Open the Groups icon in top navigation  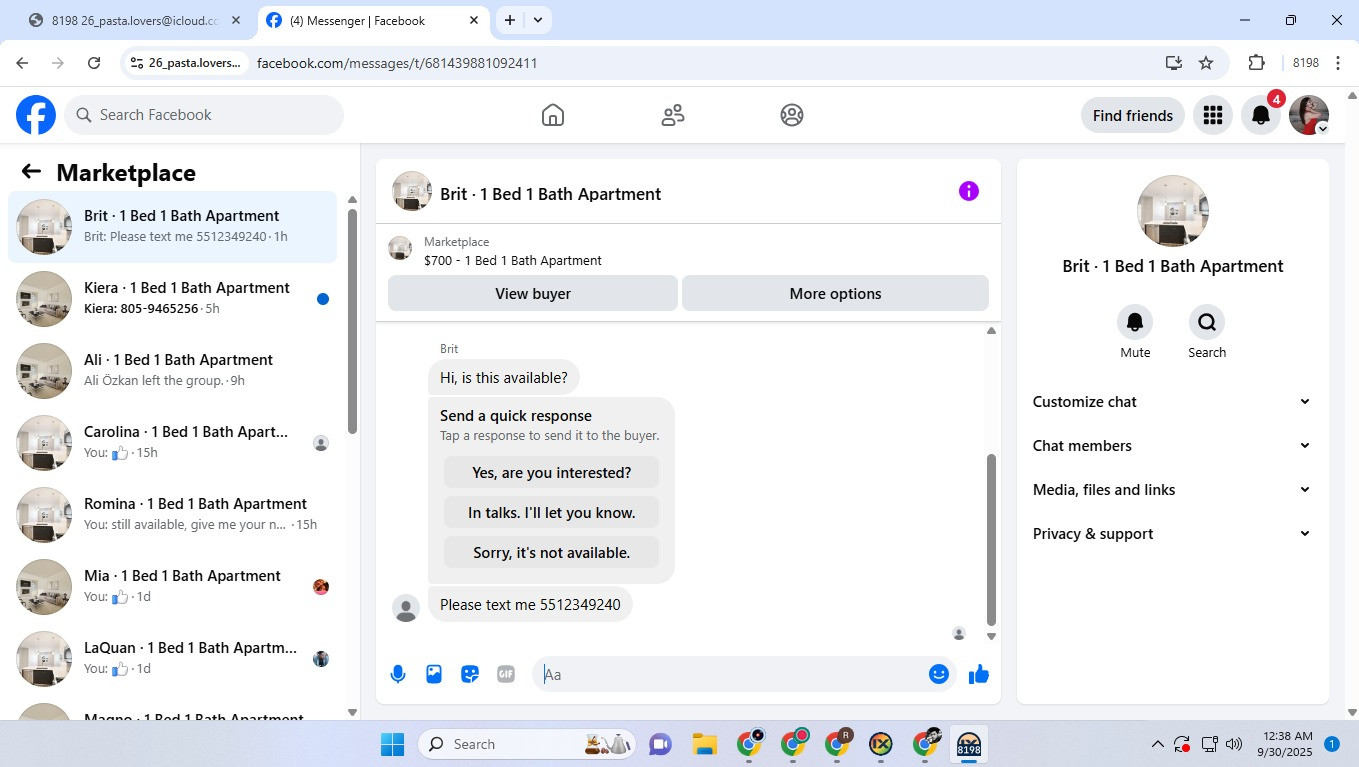tap(792, 115)
